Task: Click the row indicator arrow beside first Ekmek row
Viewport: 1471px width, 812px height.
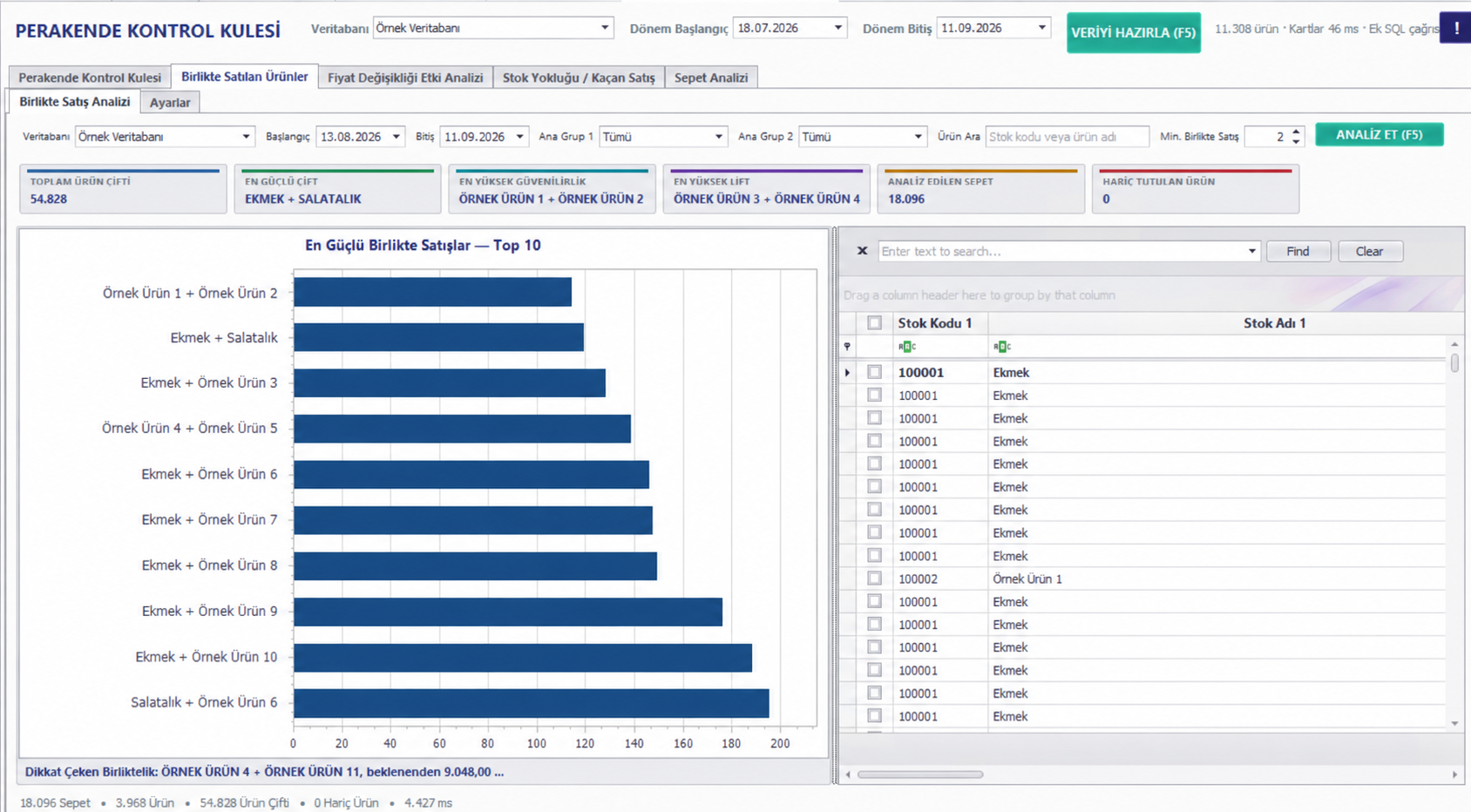Action: coord(847,373)
